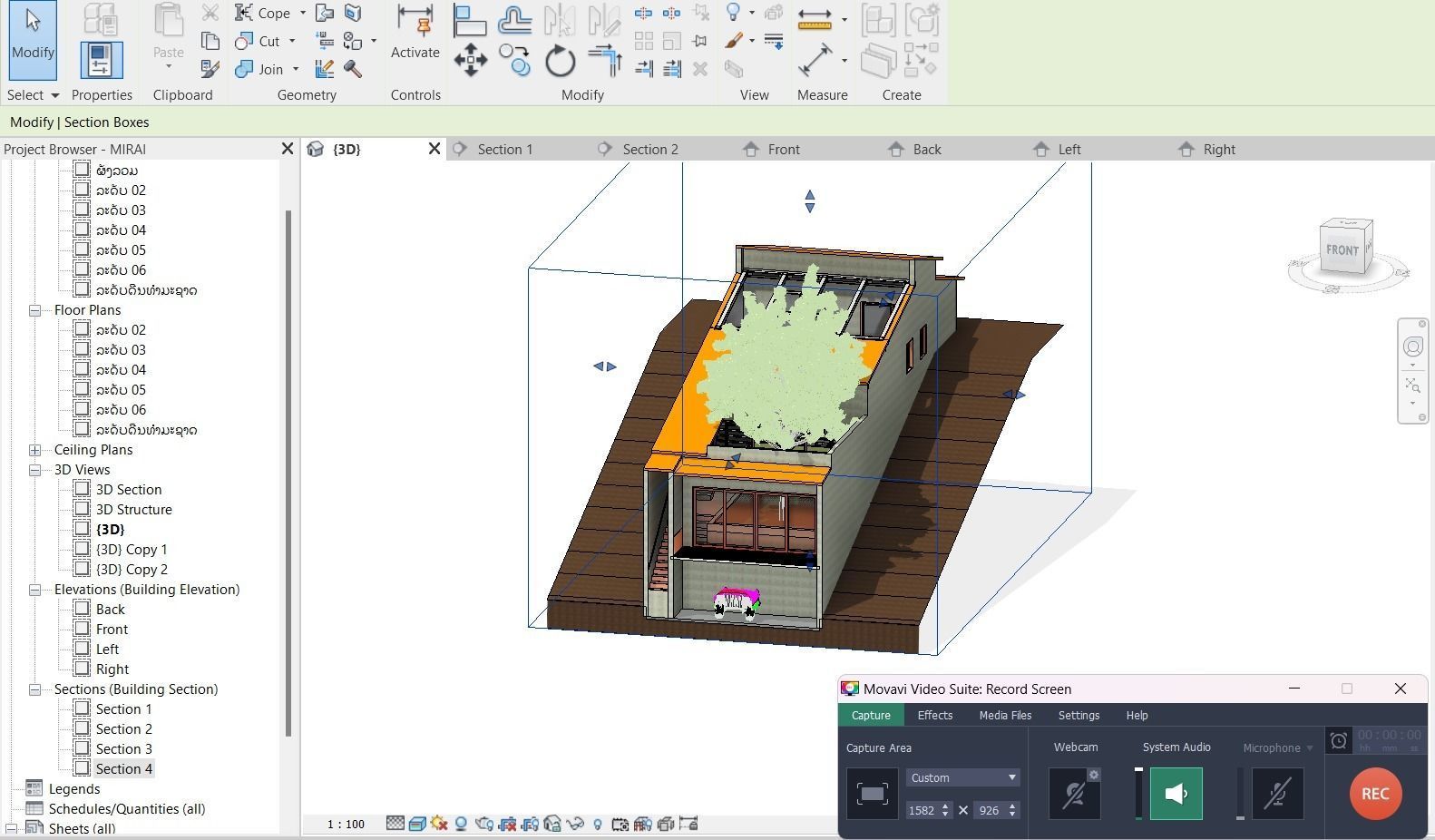Click the Hide in View lightbulb
1435x840 pixels.
click(733, 13)
